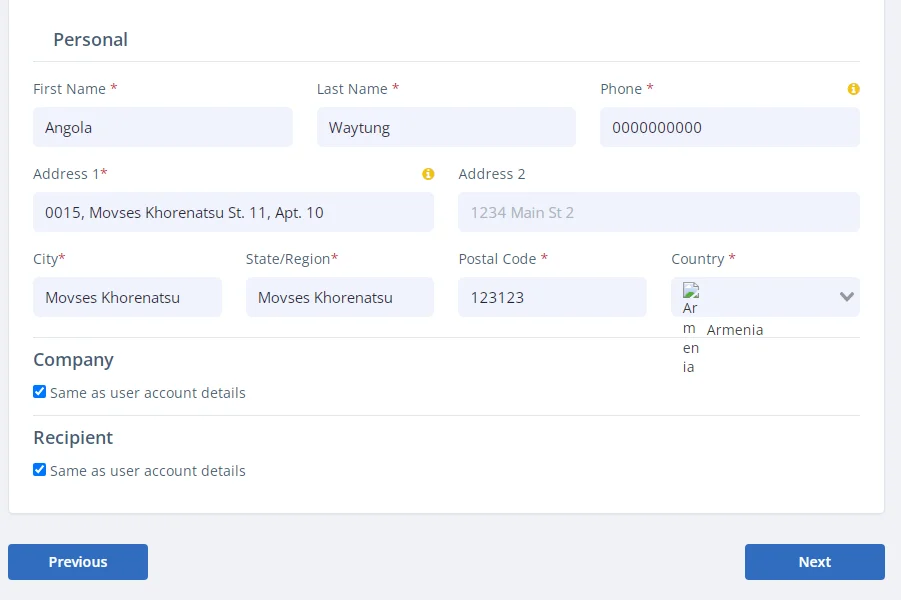Click the Address 1 info icon

(428, 174)
